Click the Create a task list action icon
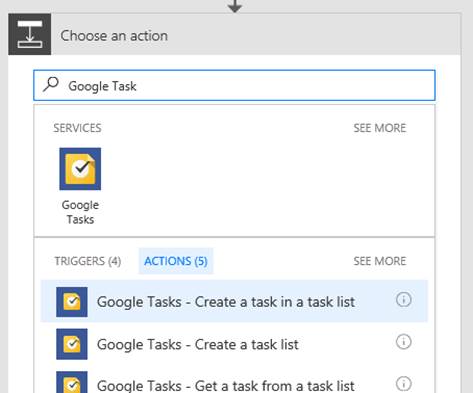The image size is (473, 393). [x=72, y=344]
